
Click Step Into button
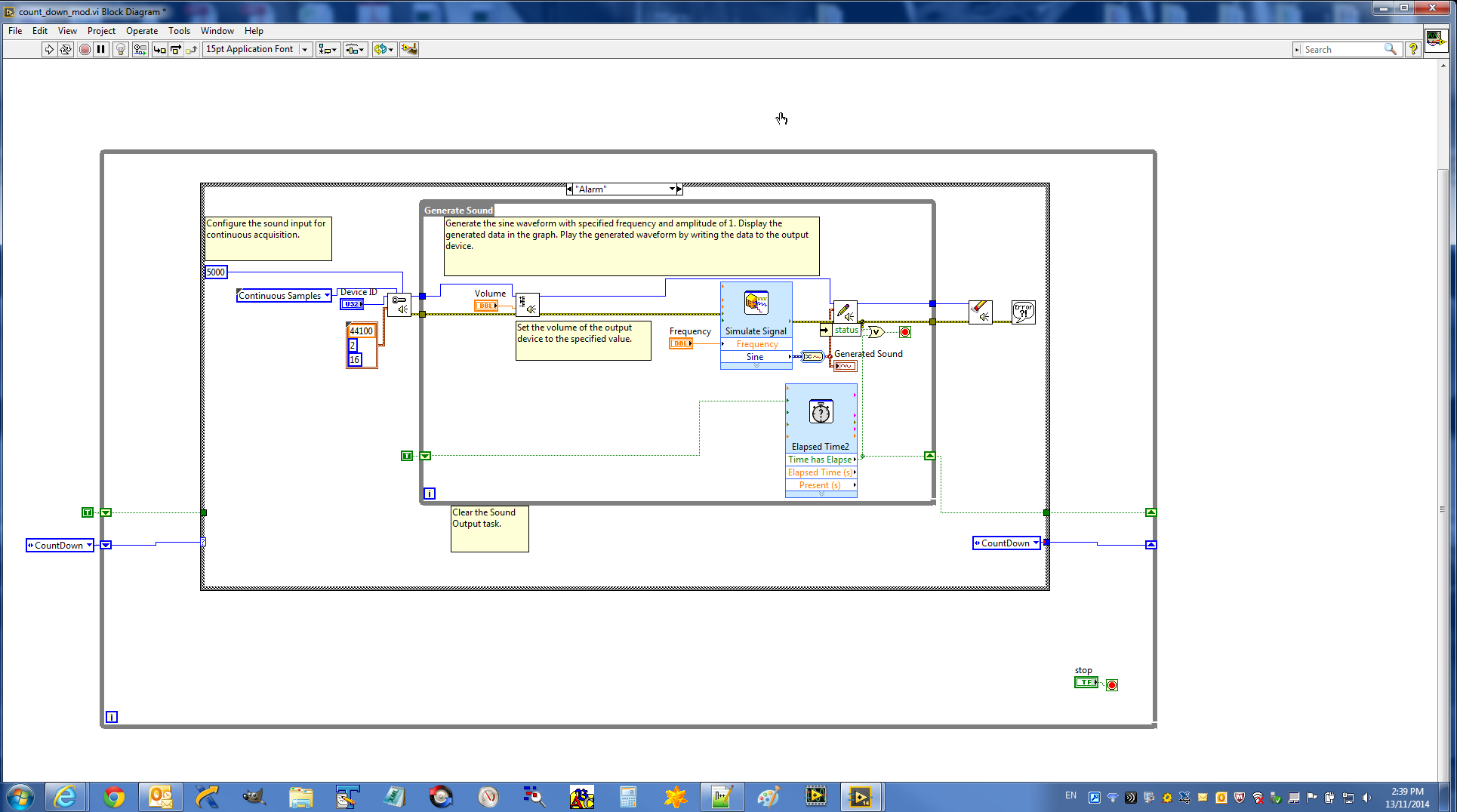(159, 49)
